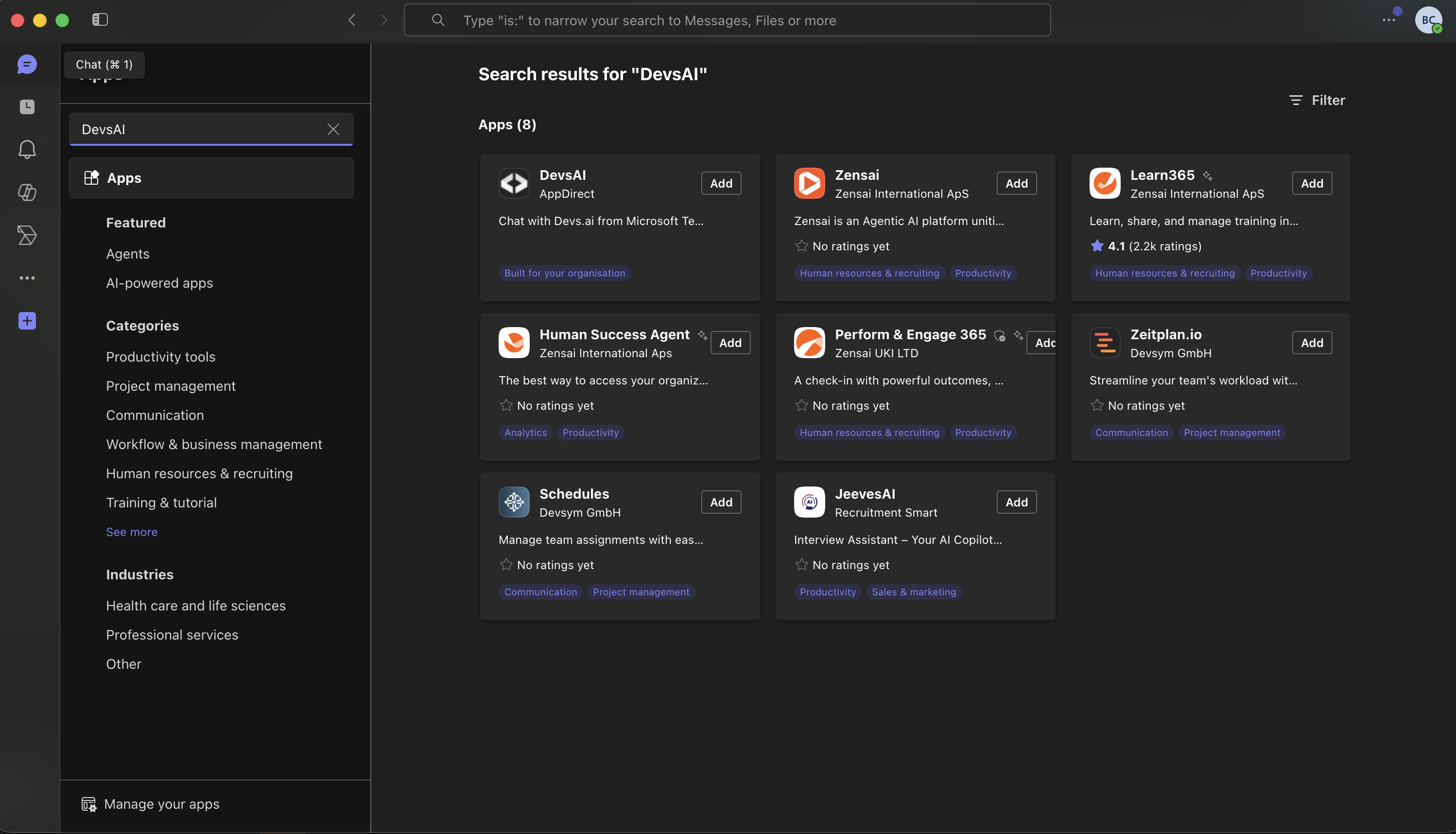Select Health care and life sciences
The width and height of the screenshot is (1456, 834).
[x=196, y=606]
